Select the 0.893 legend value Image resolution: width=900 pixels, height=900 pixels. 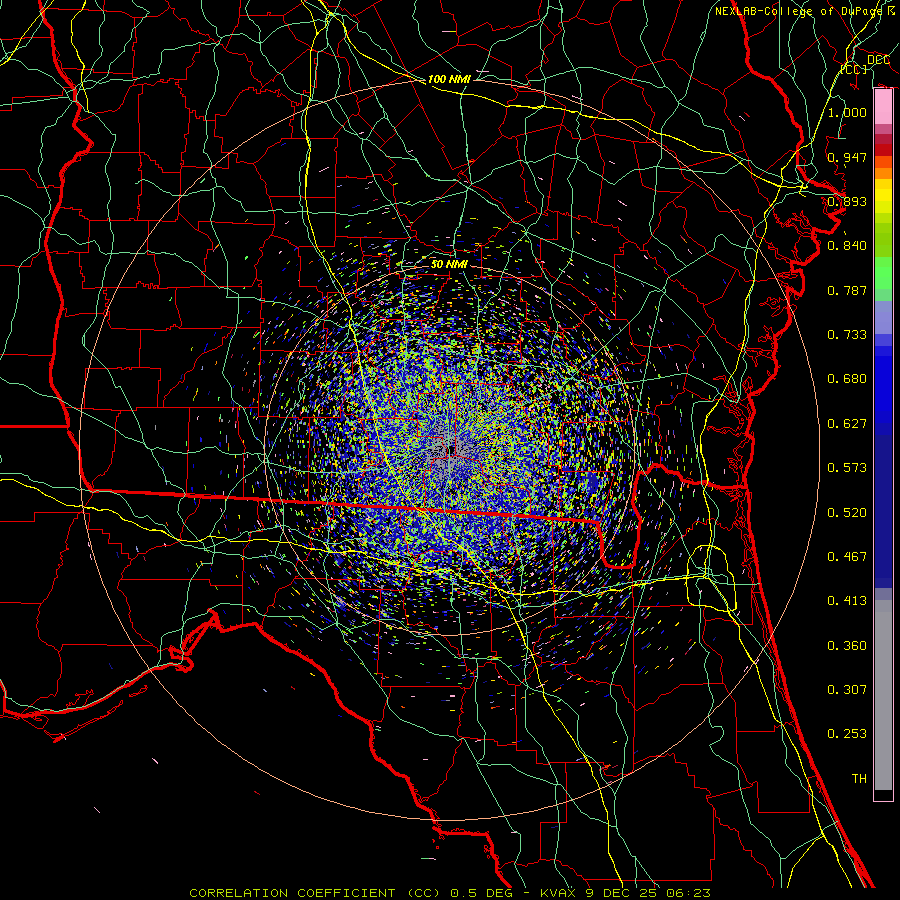pos(847,201)
